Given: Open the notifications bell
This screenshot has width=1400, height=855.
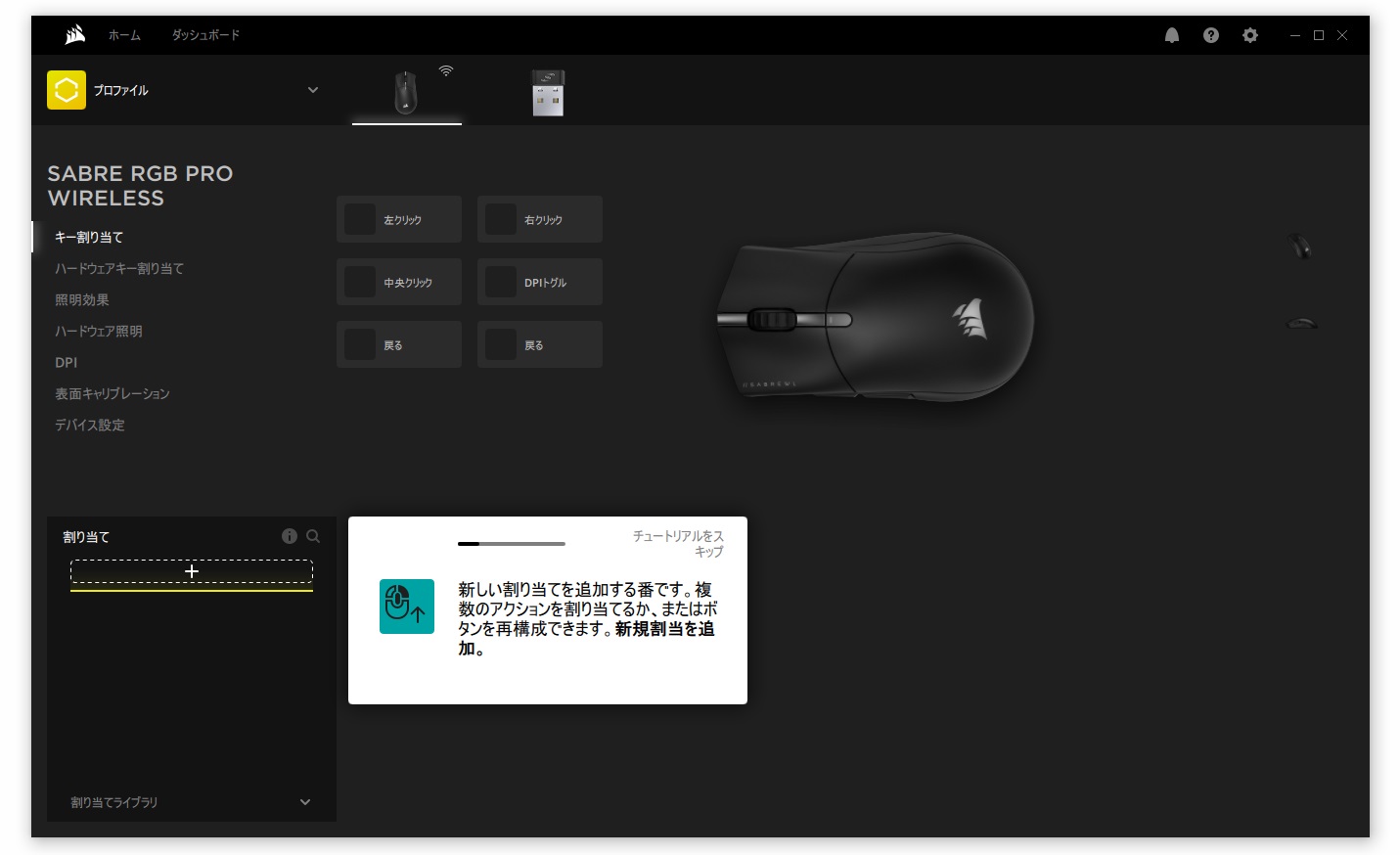Looking at the screenshot, I should click(x=1172, y=35).
